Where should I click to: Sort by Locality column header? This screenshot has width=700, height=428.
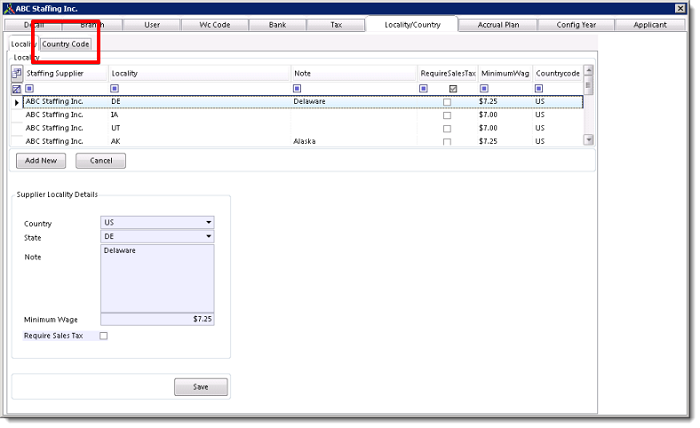point(200,73)
